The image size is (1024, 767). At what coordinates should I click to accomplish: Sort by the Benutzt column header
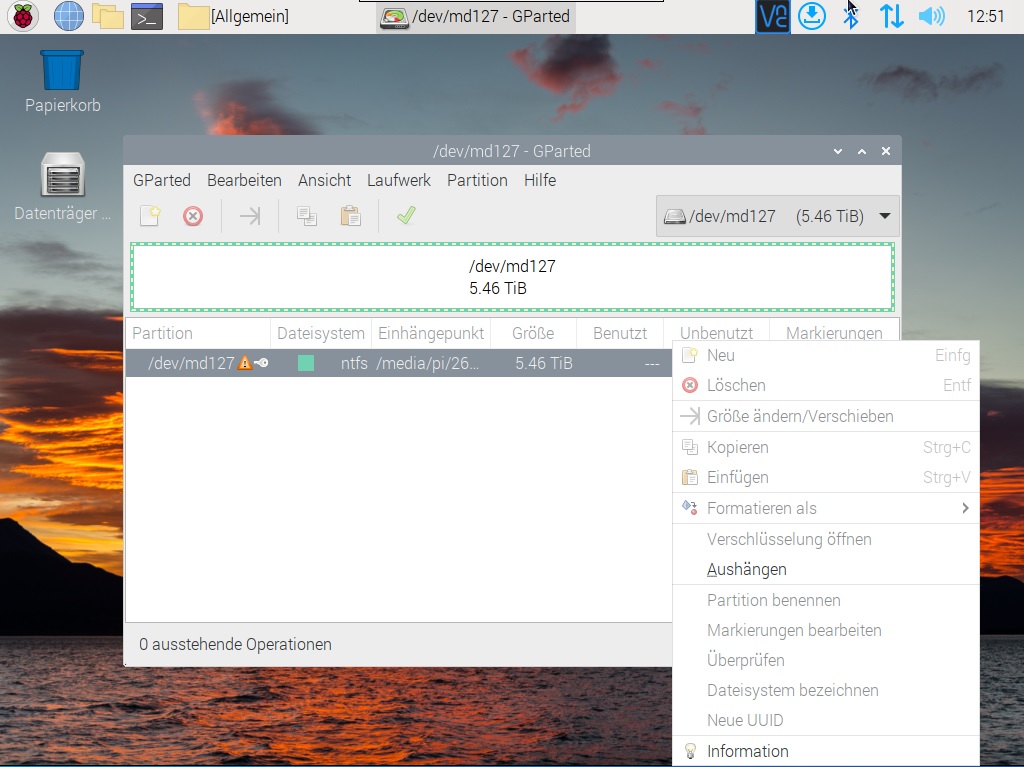620,333
